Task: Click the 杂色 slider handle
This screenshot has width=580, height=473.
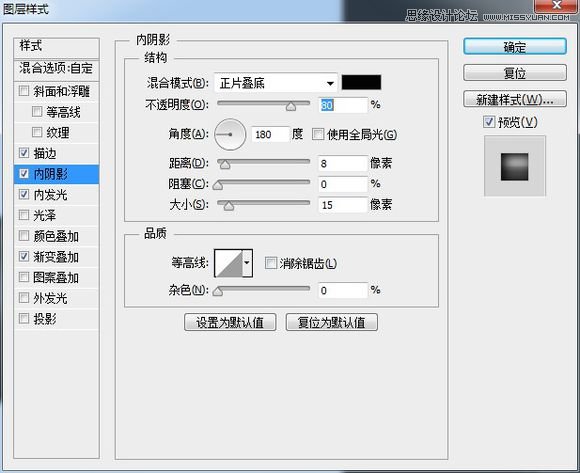Action: coord(218,292)
